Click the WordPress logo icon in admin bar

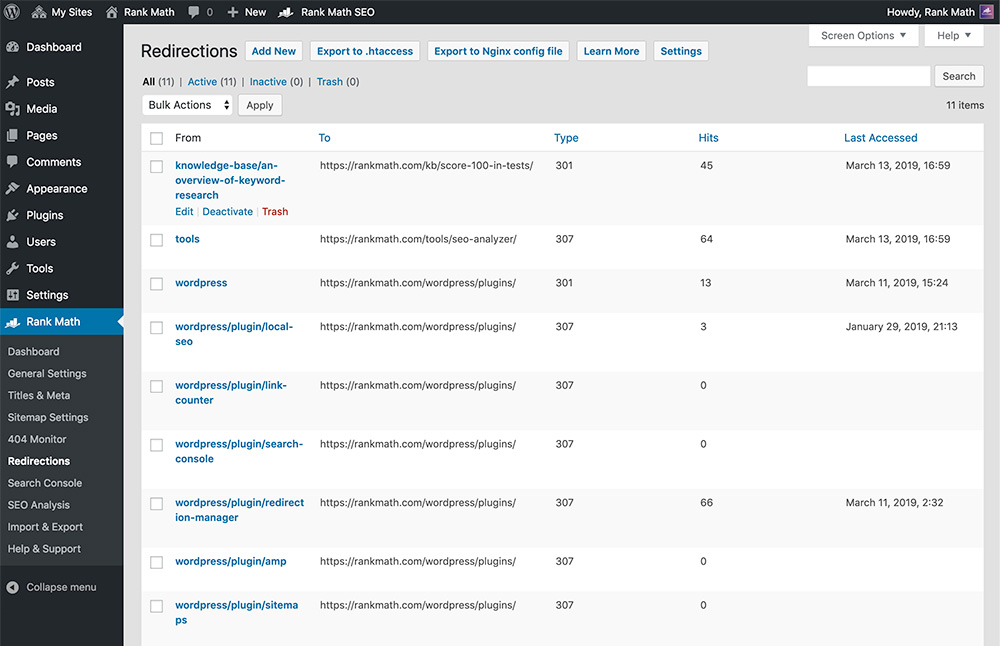13,12
